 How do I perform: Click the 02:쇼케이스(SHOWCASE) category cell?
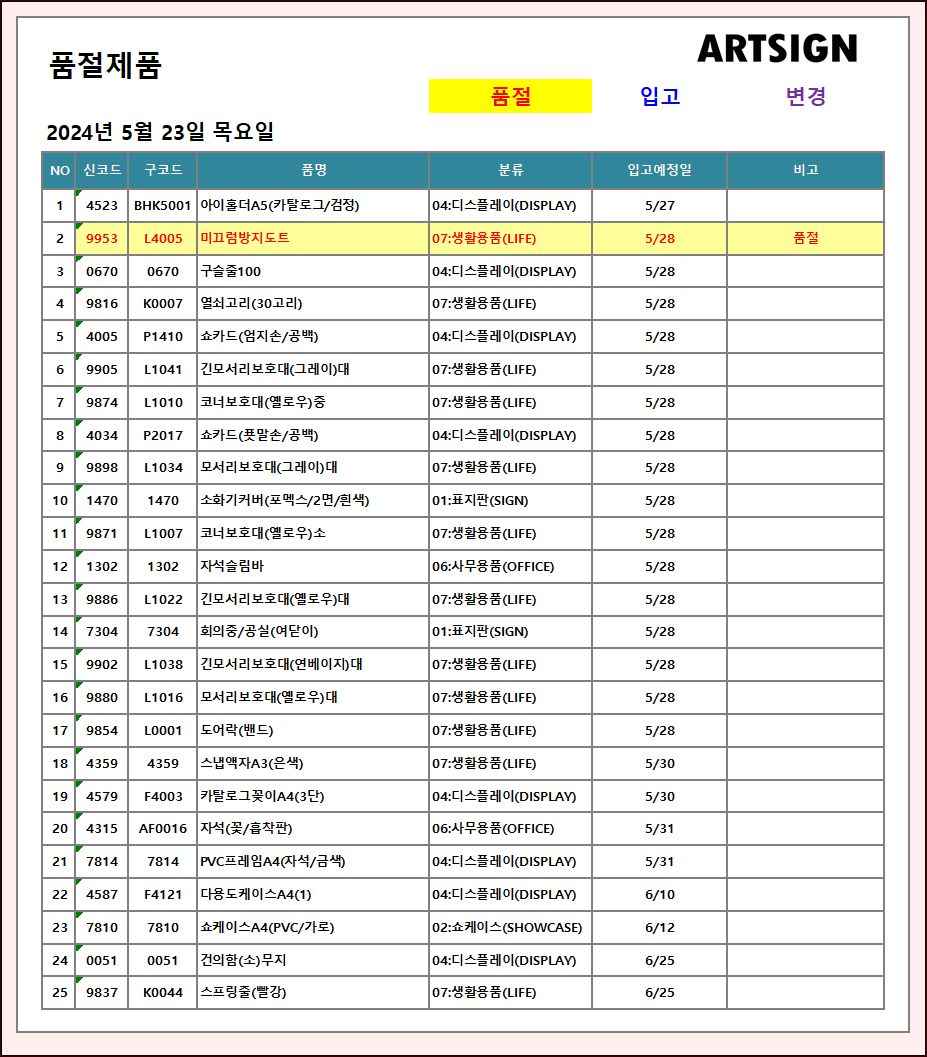pyautogui.click(x=507, y=927)
